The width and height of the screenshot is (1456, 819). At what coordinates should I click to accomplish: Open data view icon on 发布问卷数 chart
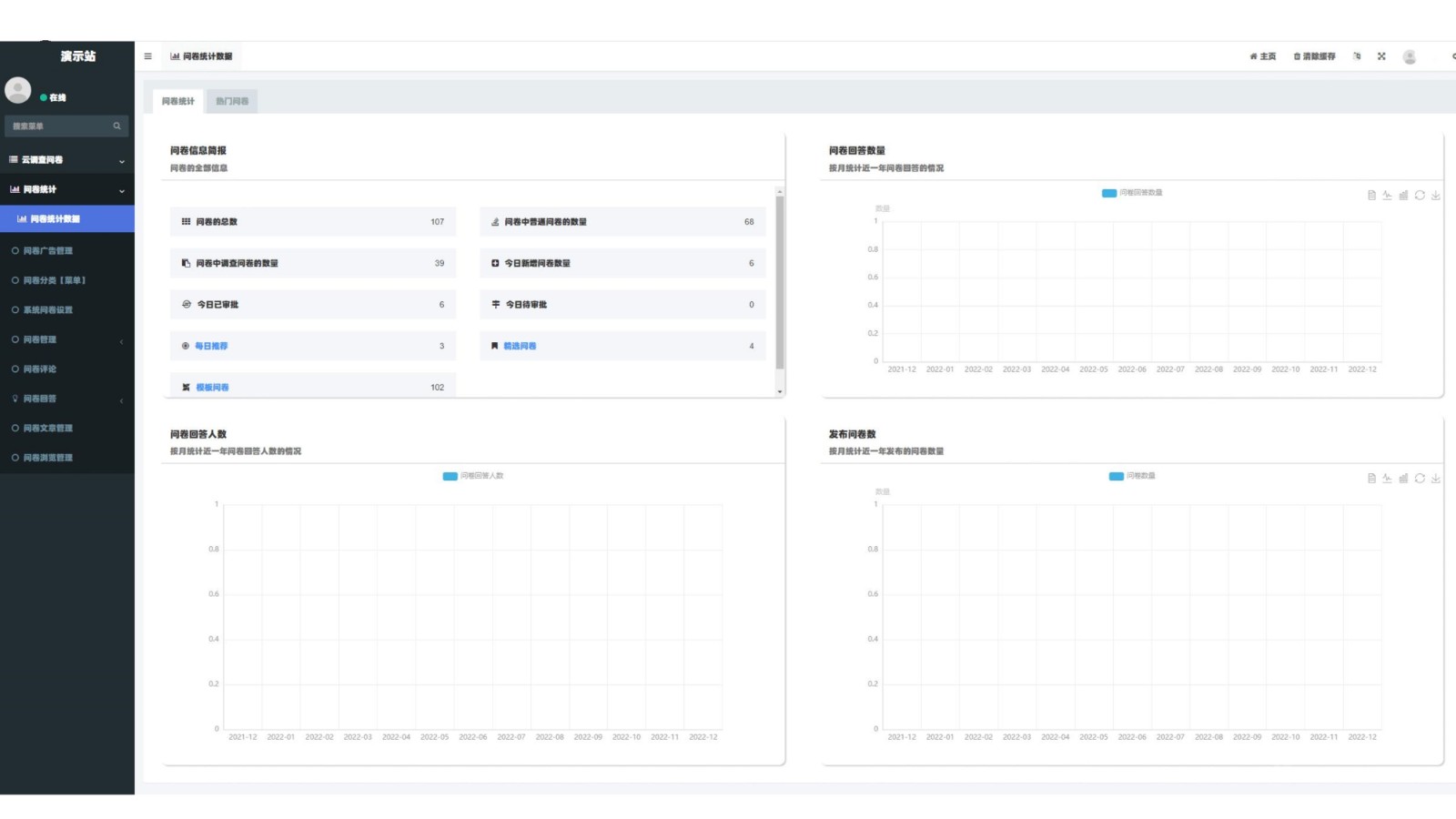coord(1371,479)
